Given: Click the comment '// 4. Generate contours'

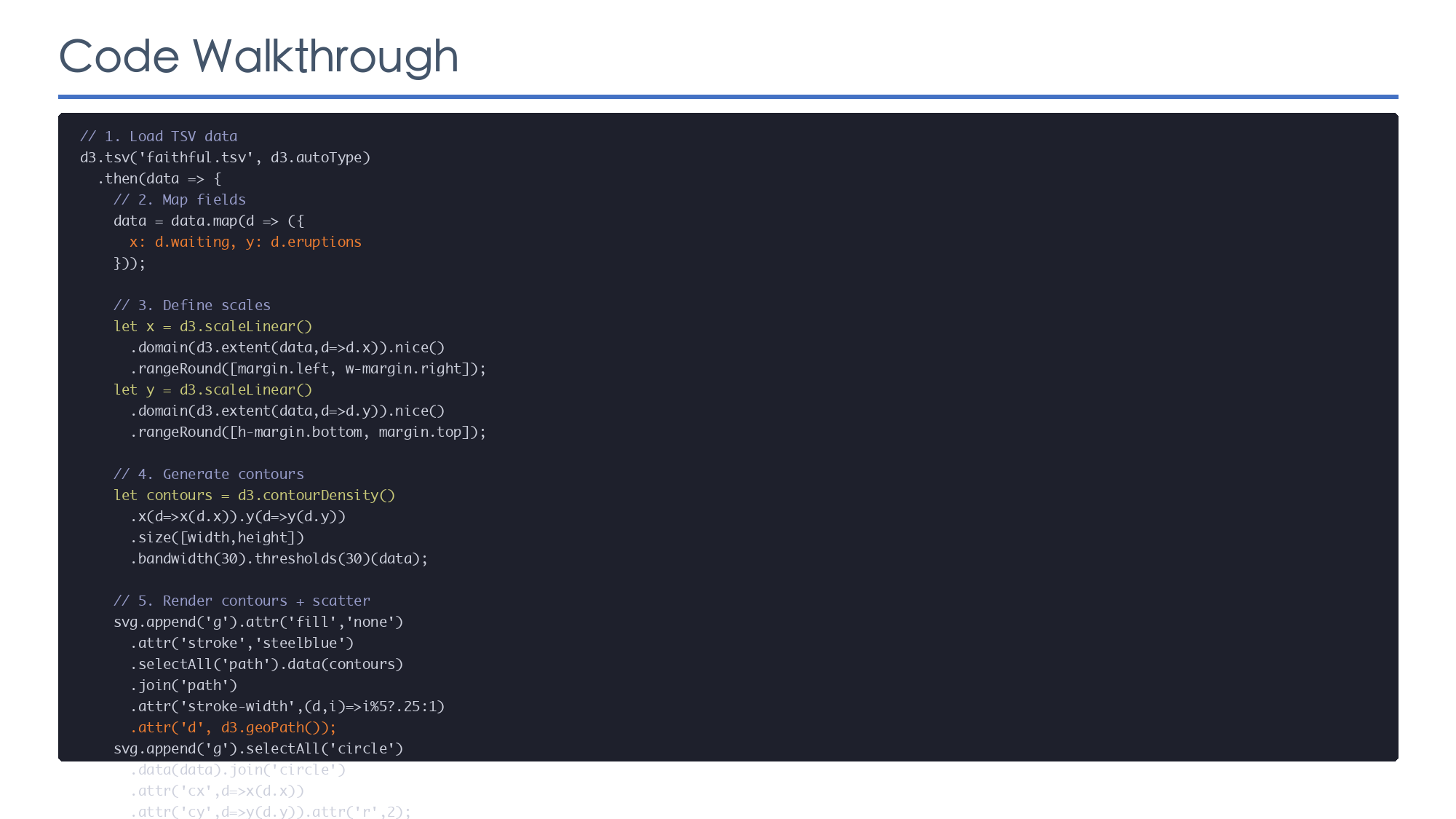Looking at the screenshot, I should pyautogui.click(x=209, y=474).
